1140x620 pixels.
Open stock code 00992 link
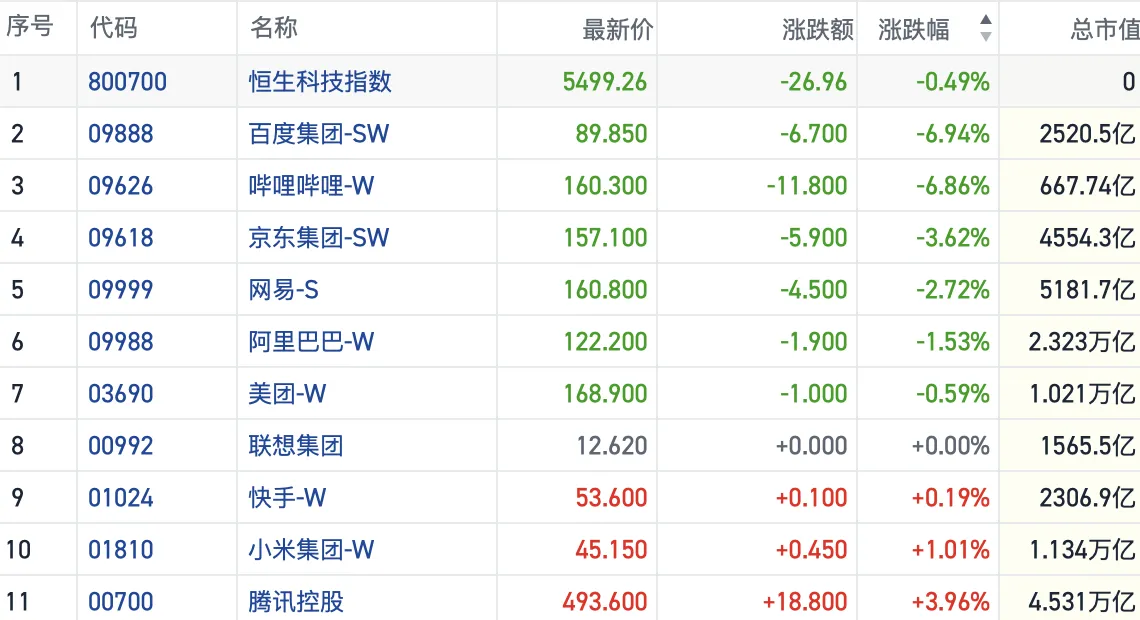[x=121, y=446]
